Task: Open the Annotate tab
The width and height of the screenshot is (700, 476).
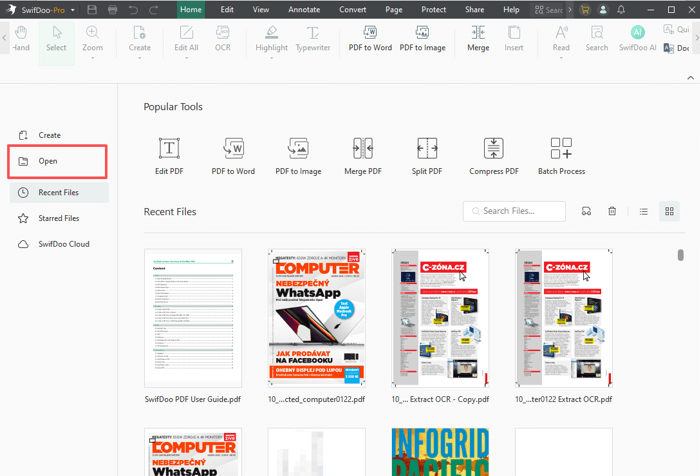Action: [x=304, y=9]
